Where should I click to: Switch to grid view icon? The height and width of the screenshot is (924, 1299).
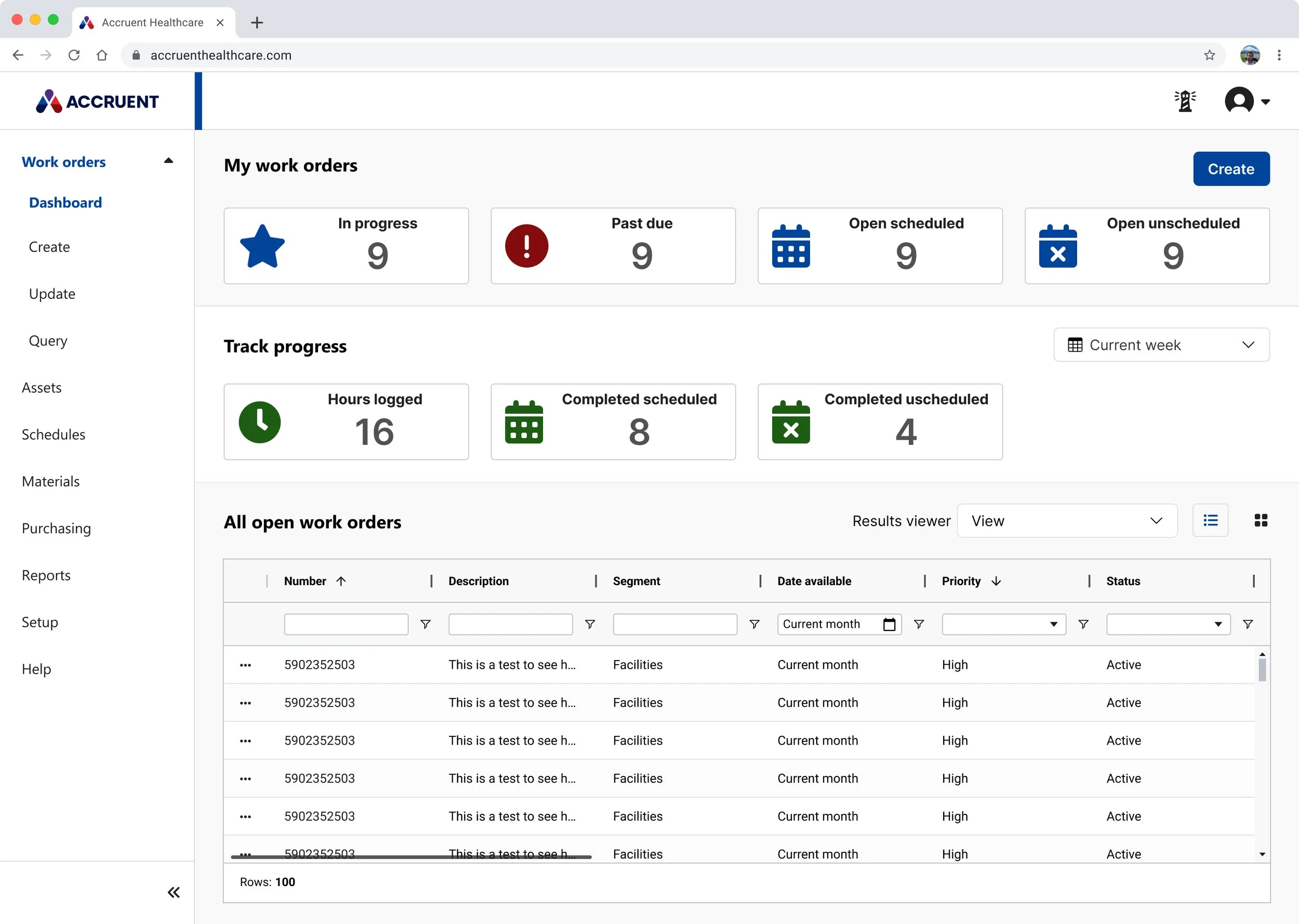point(1261,521)
